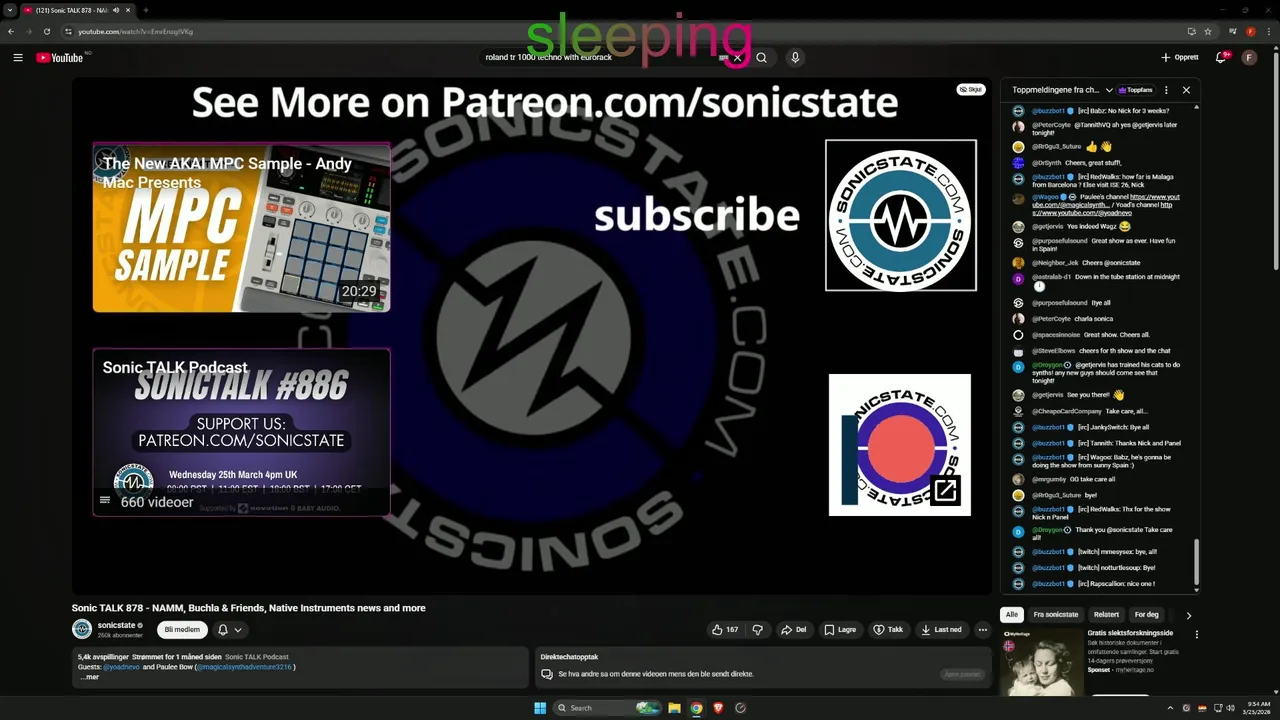Open the sonicstate channel name link
The image size is (1280, 720).
pos(116,625)
